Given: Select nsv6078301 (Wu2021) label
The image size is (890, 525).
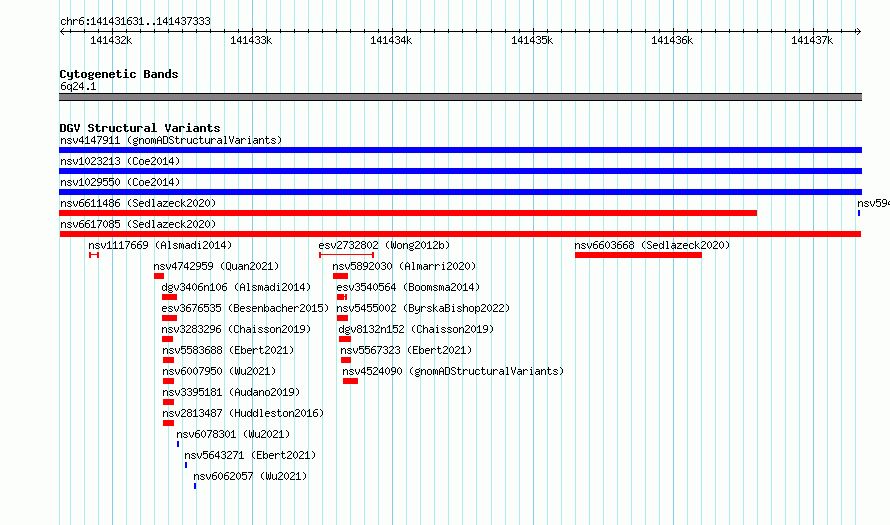Looking at the screenshot, I should pos(233,434).
